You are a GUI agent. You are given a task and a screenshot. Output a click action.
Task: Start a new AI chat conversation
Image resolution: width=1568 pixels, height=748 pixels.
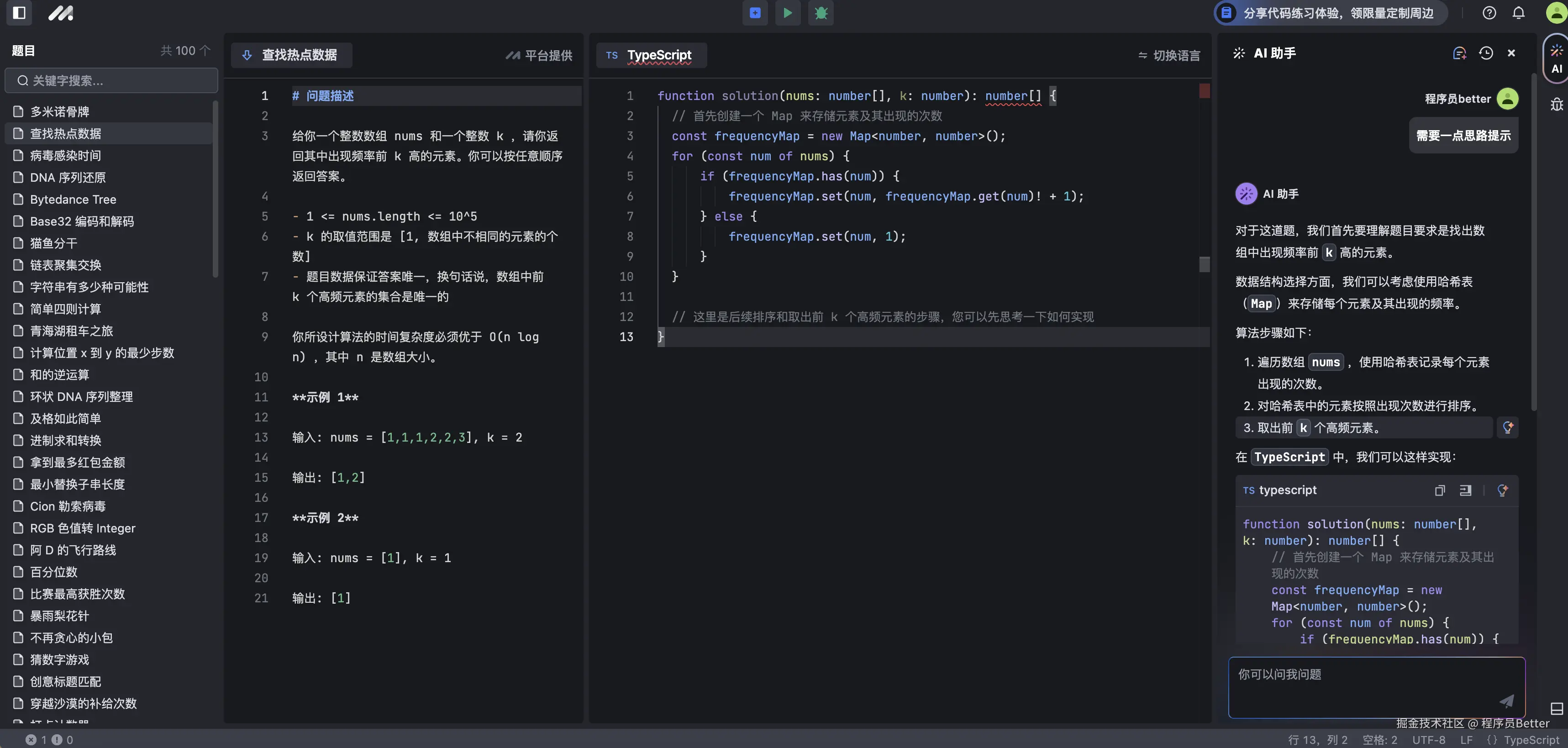pyautogui.click(x=1460, y=53)
